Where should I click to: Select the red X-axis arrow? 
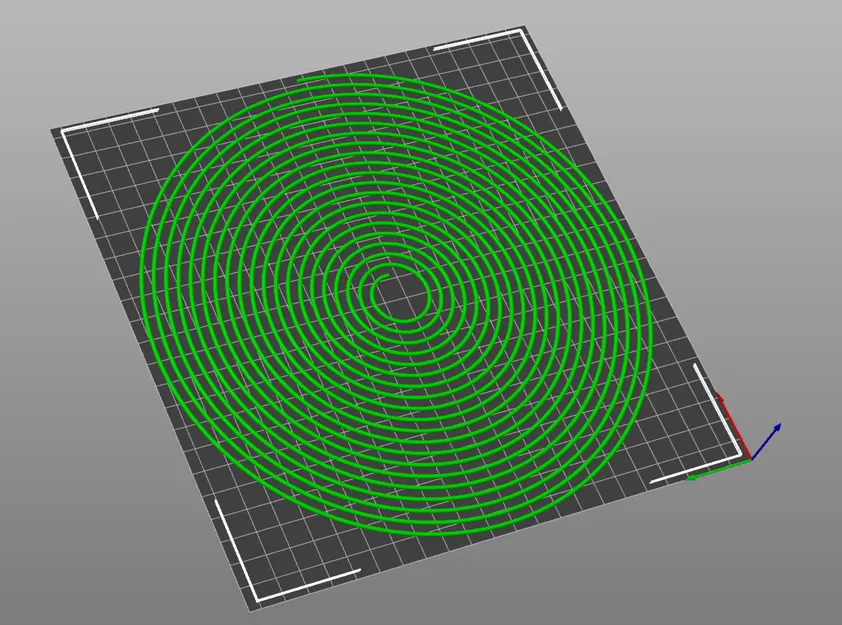733,428
